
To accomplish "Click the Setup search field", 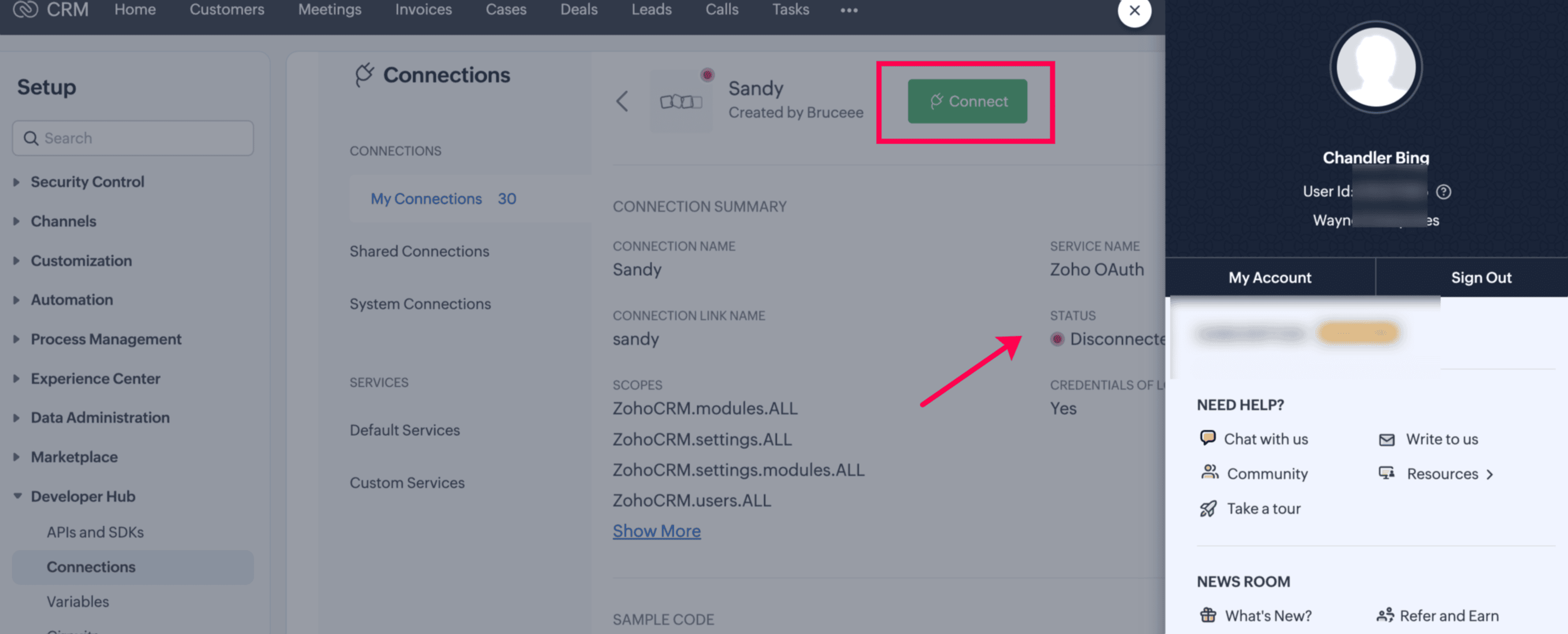I will tap(133, 138).
